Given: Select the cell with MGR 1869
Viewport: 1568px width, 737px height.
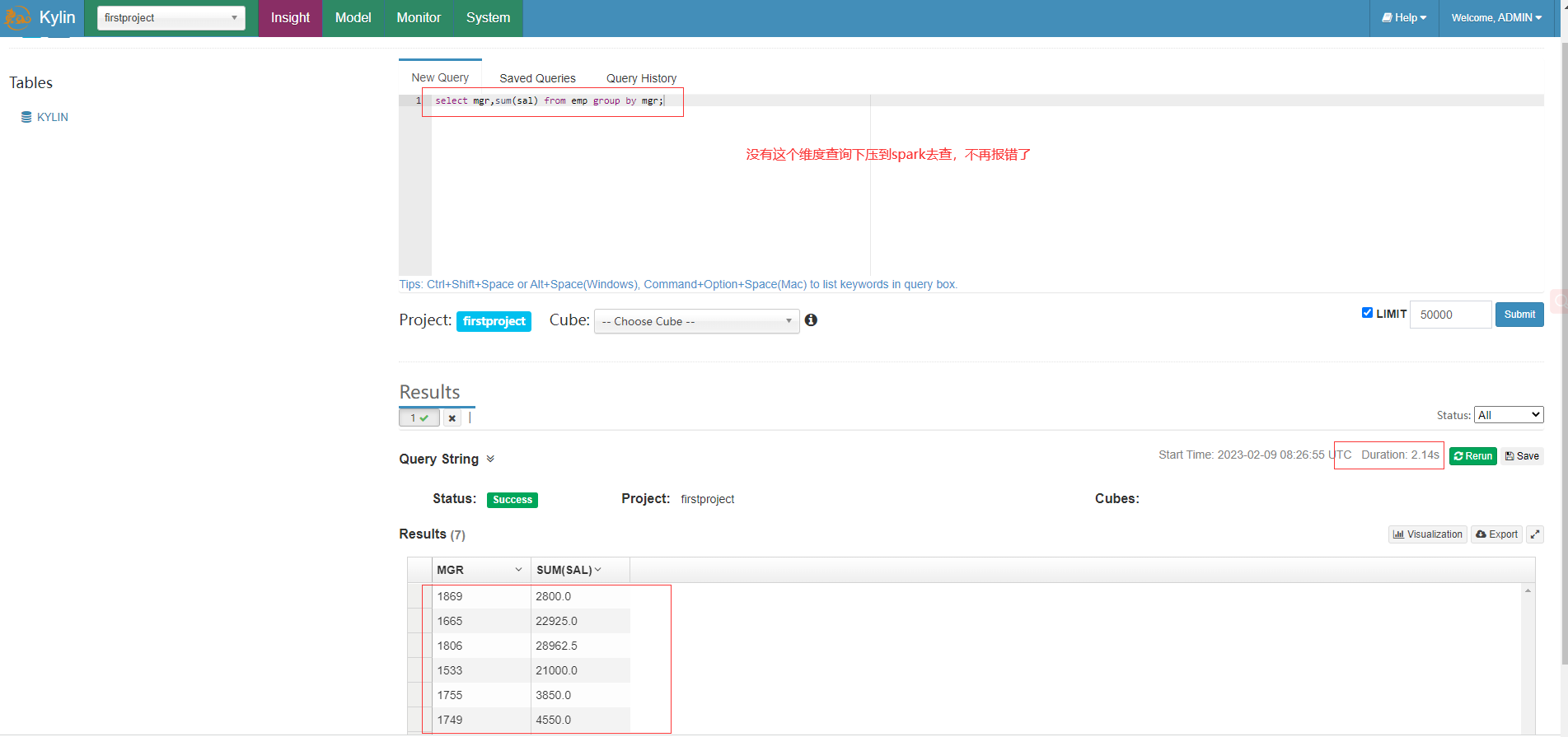Looking at the screenshot, I should (481, 596).
